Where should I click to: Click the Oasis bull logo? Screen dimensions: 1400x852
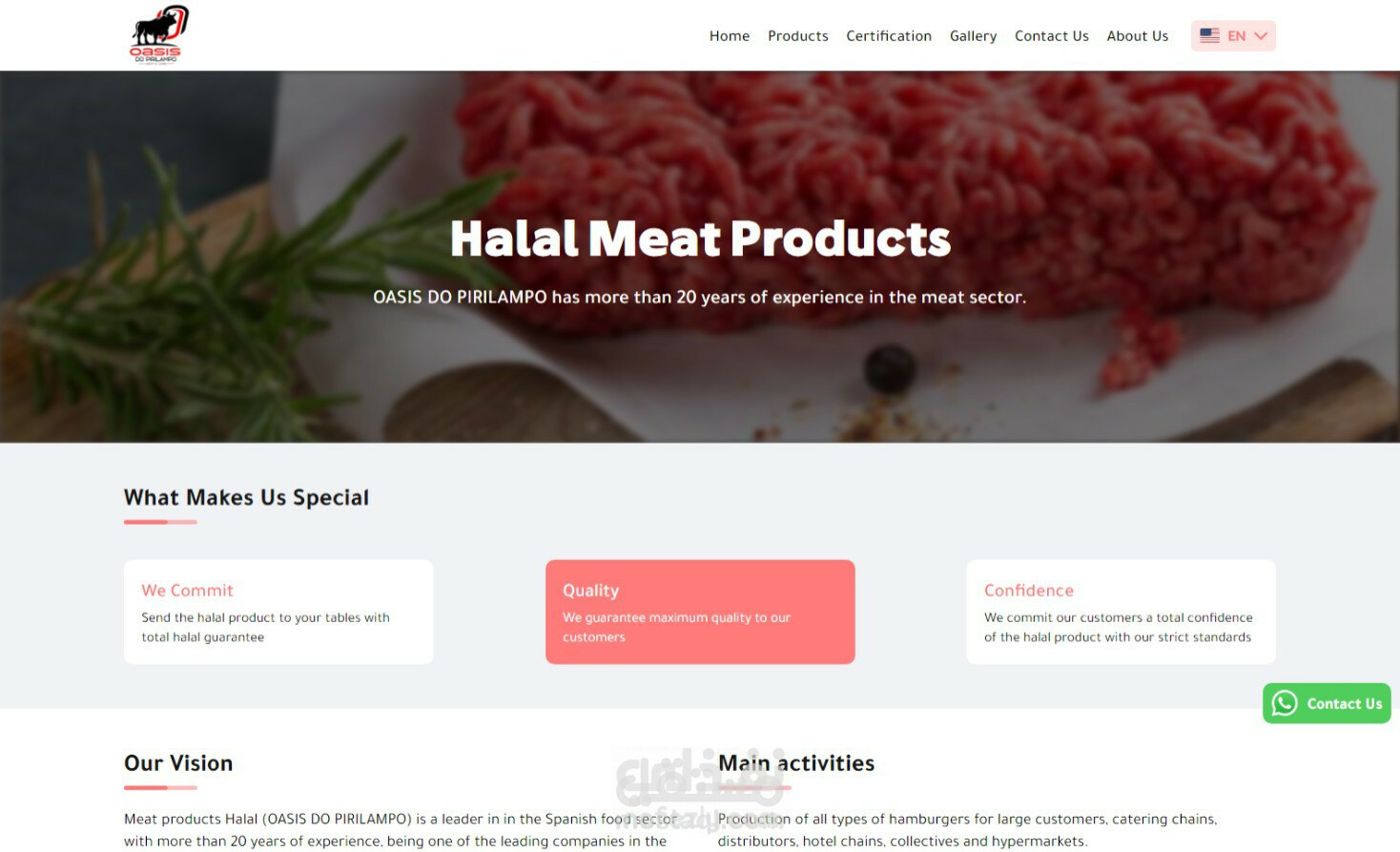158,35
